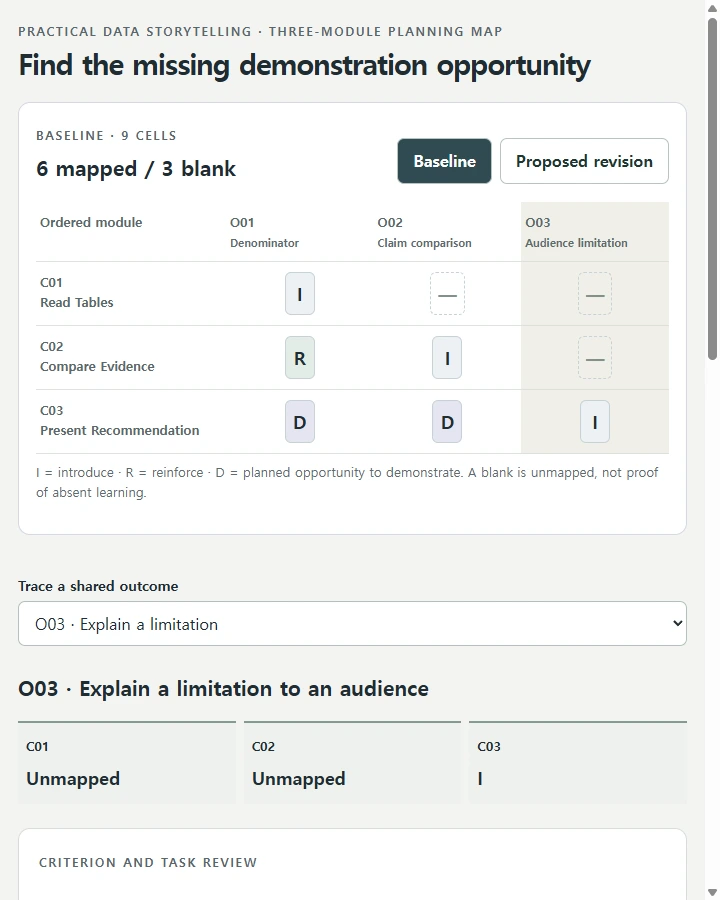Click the C03 Present Recommendation row label
Image resolution: width=720 pixels, height=900 pixels.
[119, 420]
